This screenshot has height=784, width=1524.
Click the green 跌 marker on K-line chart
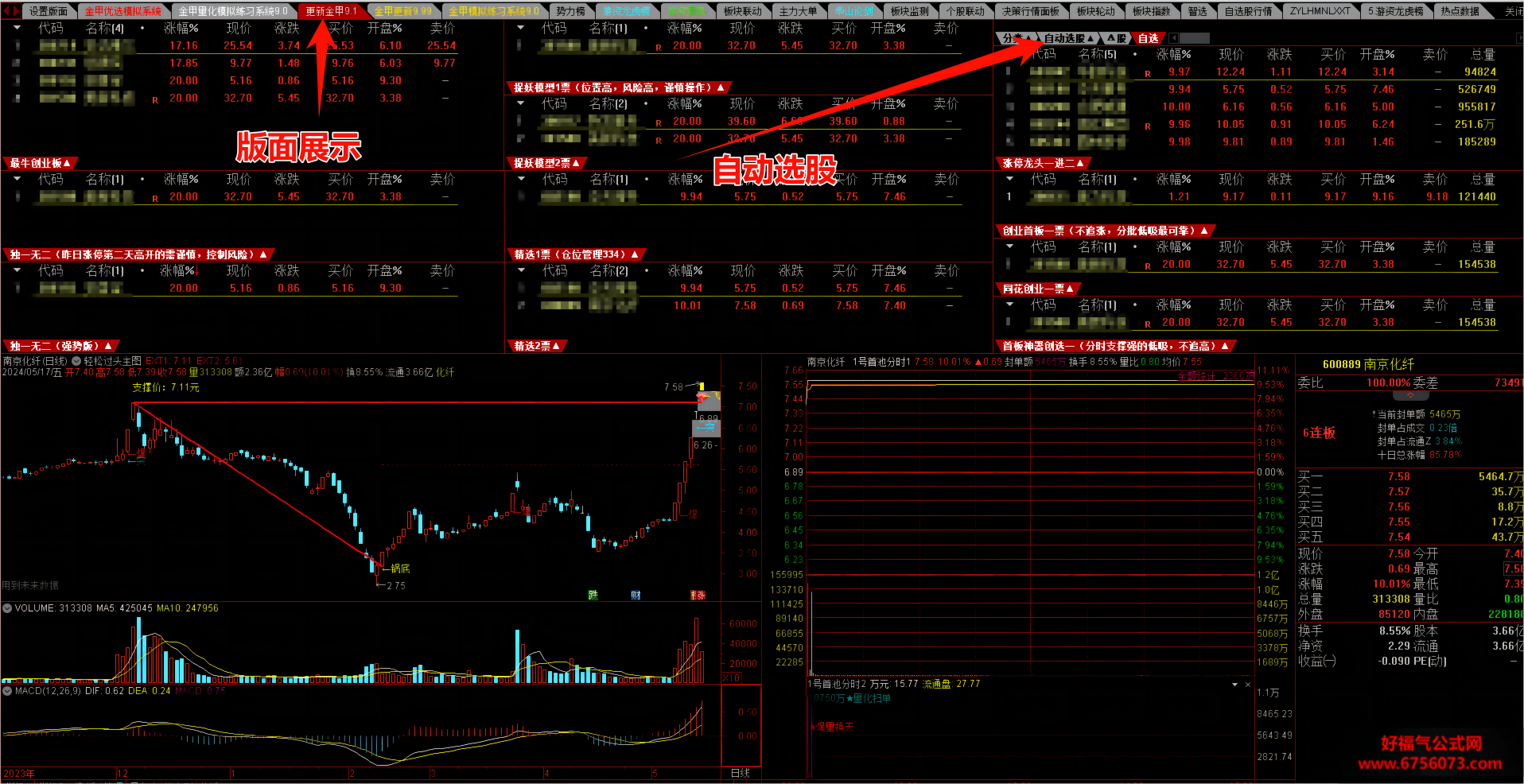tap(593, 595)
